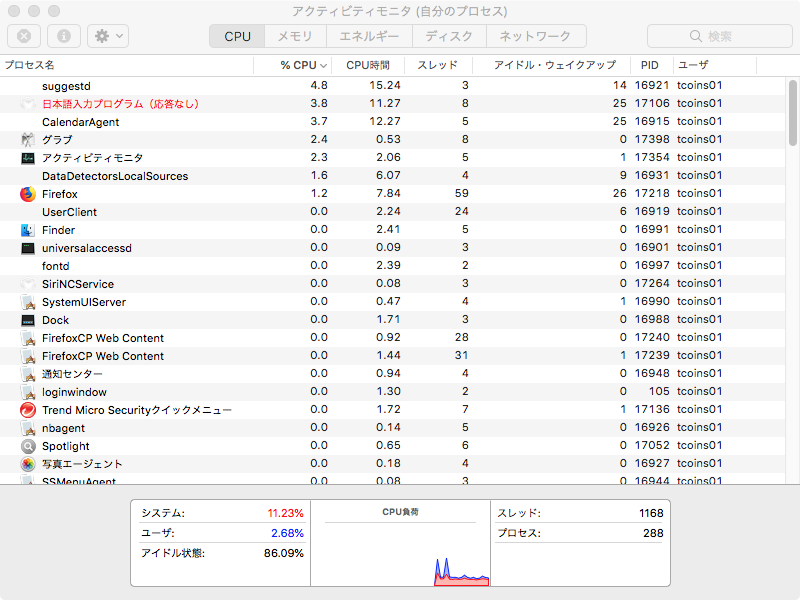The image size is (800, 600).
Task: Click the Finder icon in process list
Action: [28, 230]
